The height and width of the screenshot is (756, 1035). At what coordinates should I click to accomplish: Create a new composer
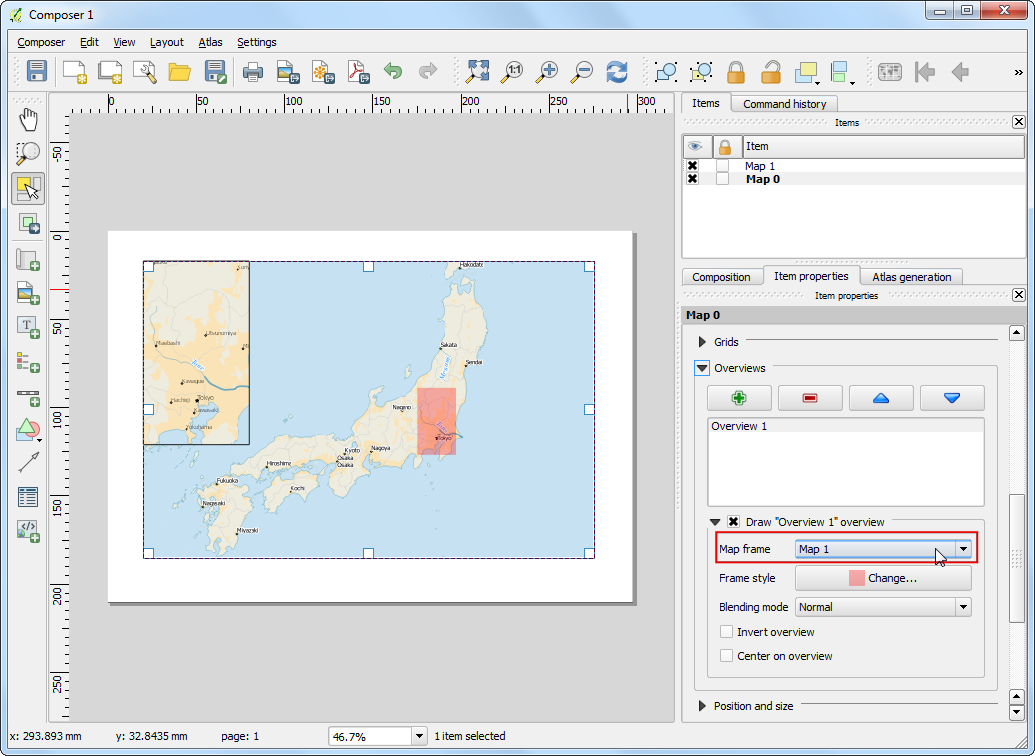coord(74,71)
